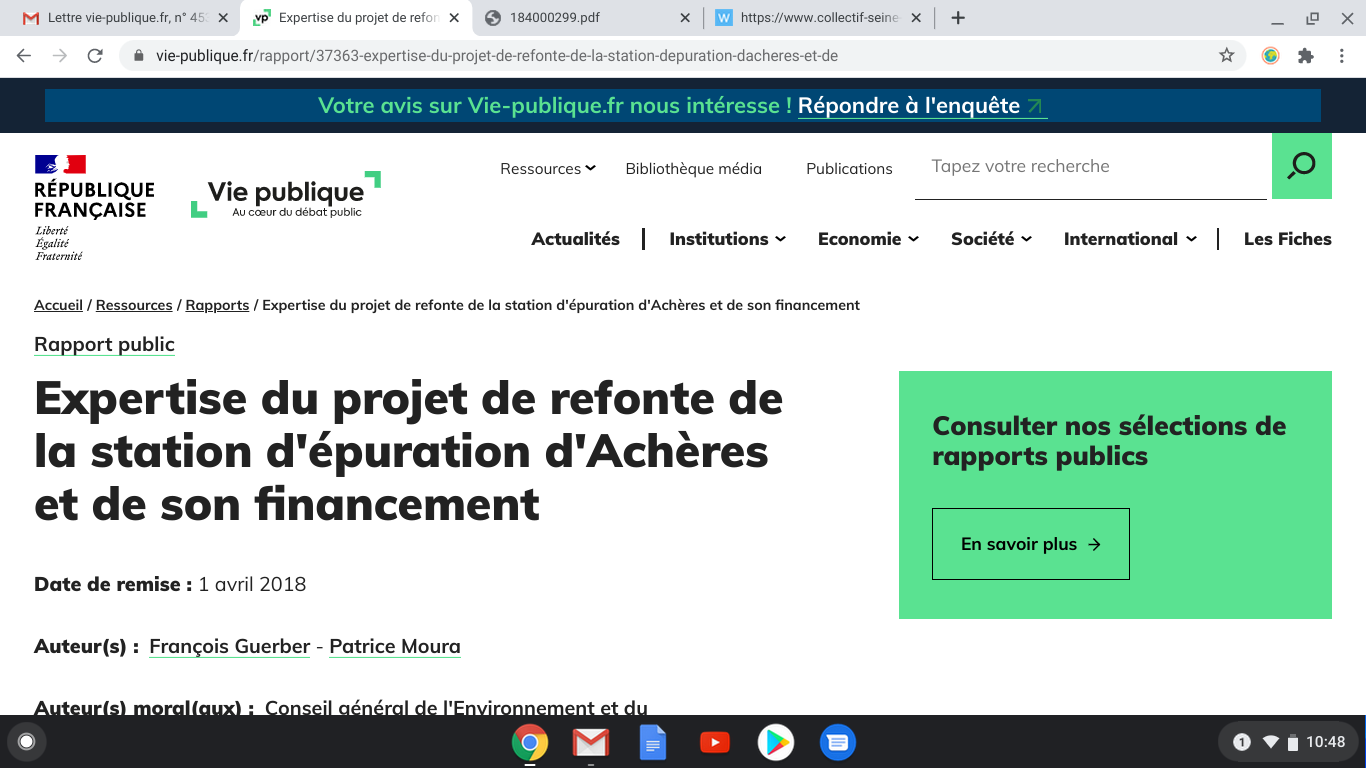1366x768 pixels.
Task: Open the system status tray clock
Action: pos(1325,742)
